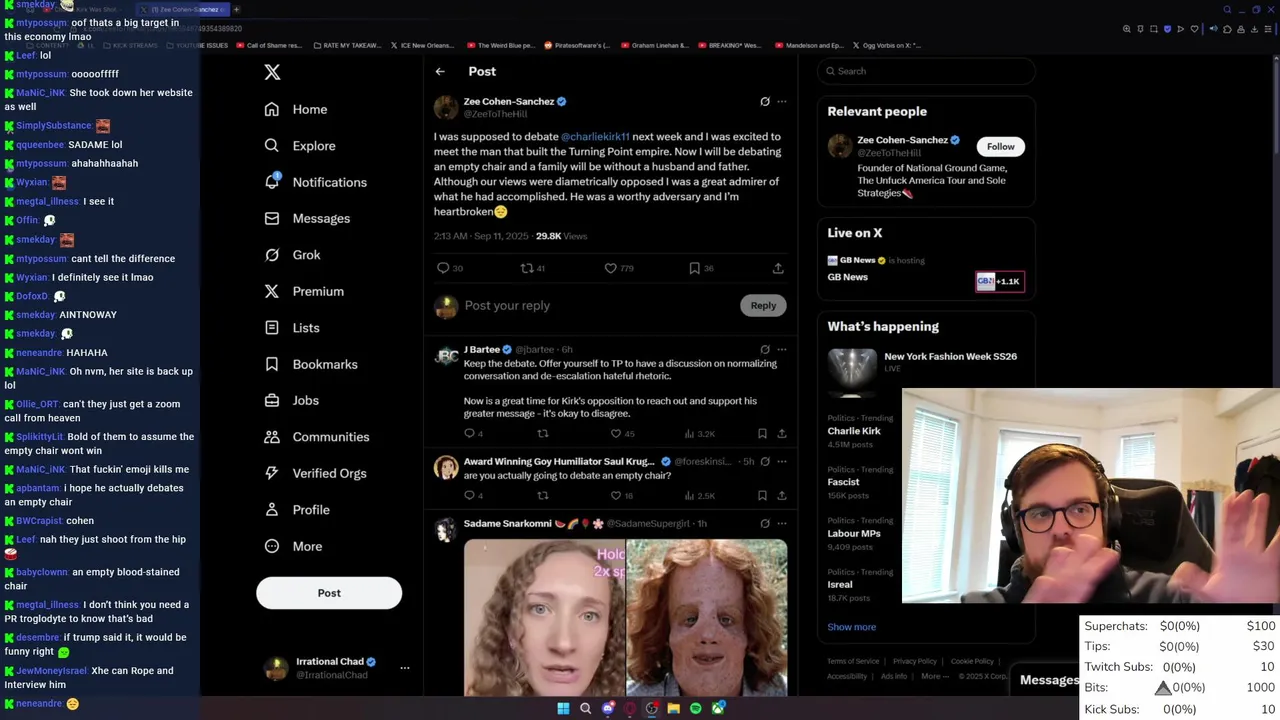The height and width of the screenshot is (720, 1280).
Task: Open Zee Cohen-Sanchez profile avatar on post
Action: pyautogui.click(x=446, y=108)
